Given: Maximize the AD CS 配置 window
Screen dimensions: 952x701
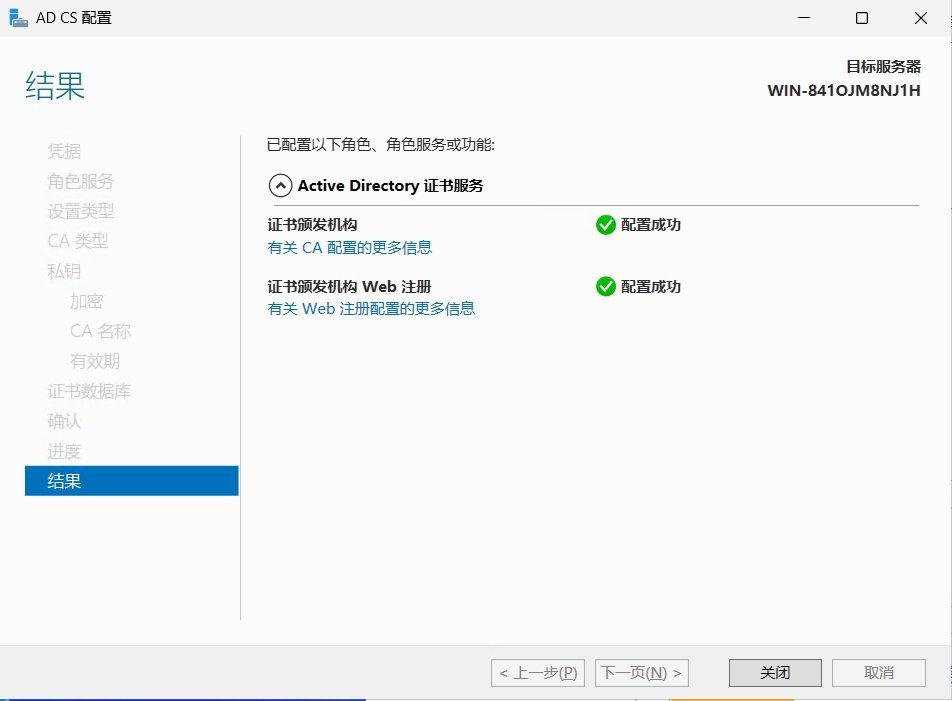Looking at the screenshot, I should tap(862, 18).
